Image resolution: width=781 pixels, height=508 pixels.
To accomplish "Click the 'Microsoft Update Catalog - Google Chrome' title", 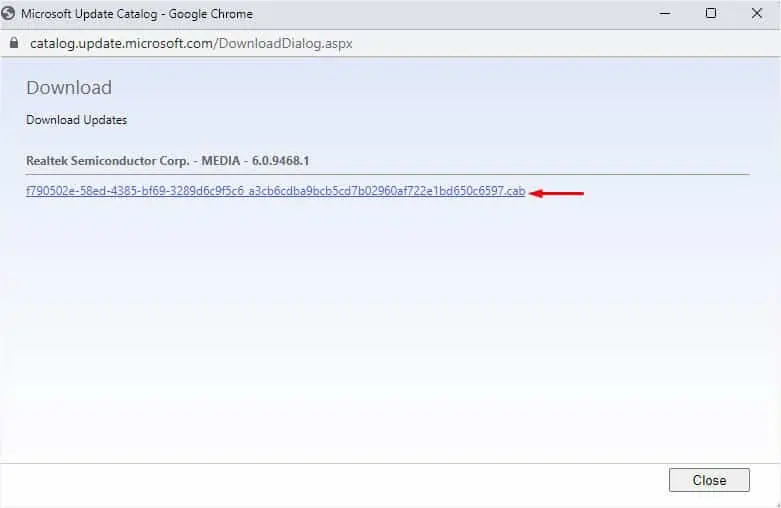I will (136, 14).
